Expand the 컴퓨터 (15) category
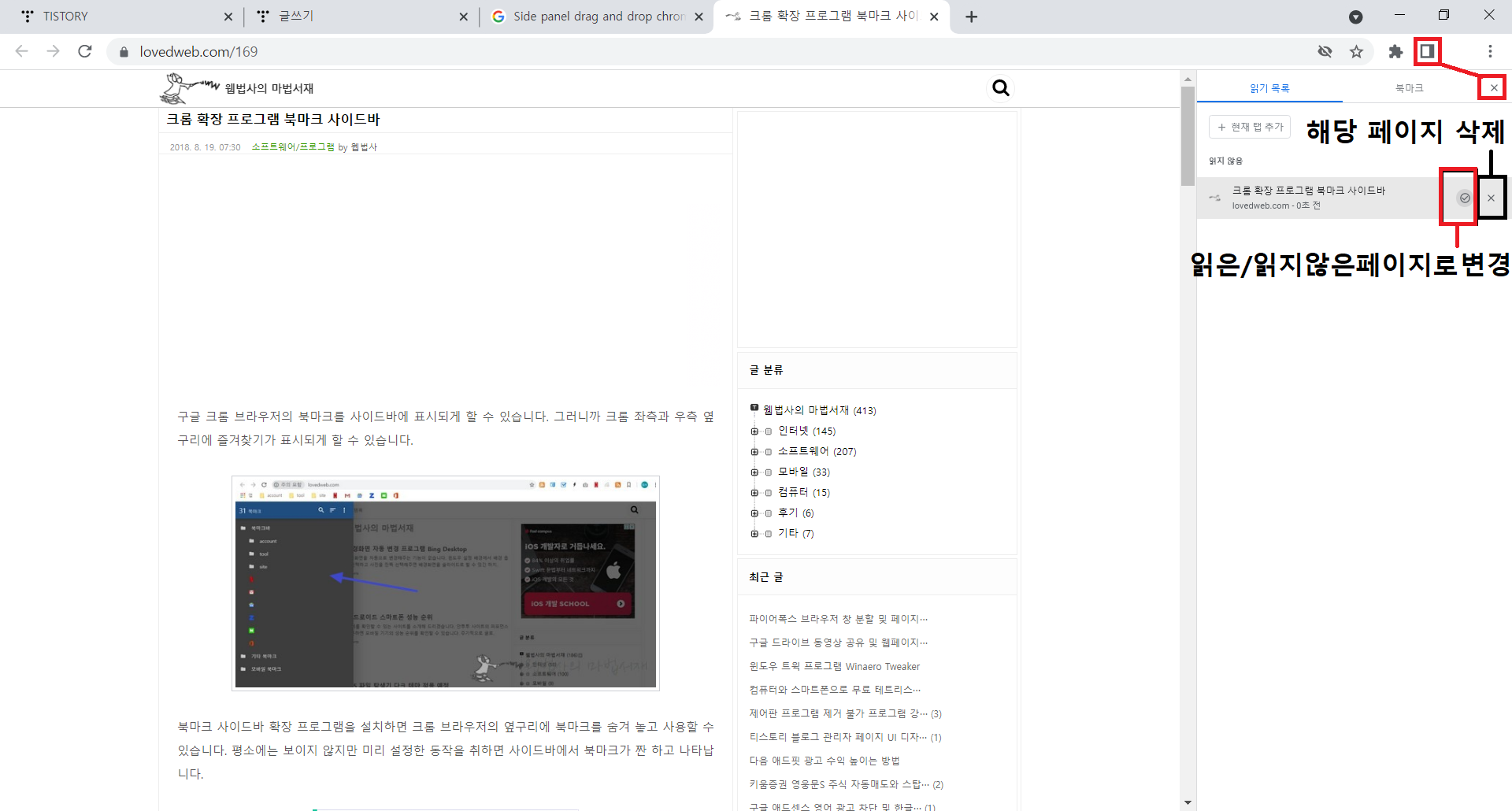Screen dimensions: 1512x811 [754, 493]
